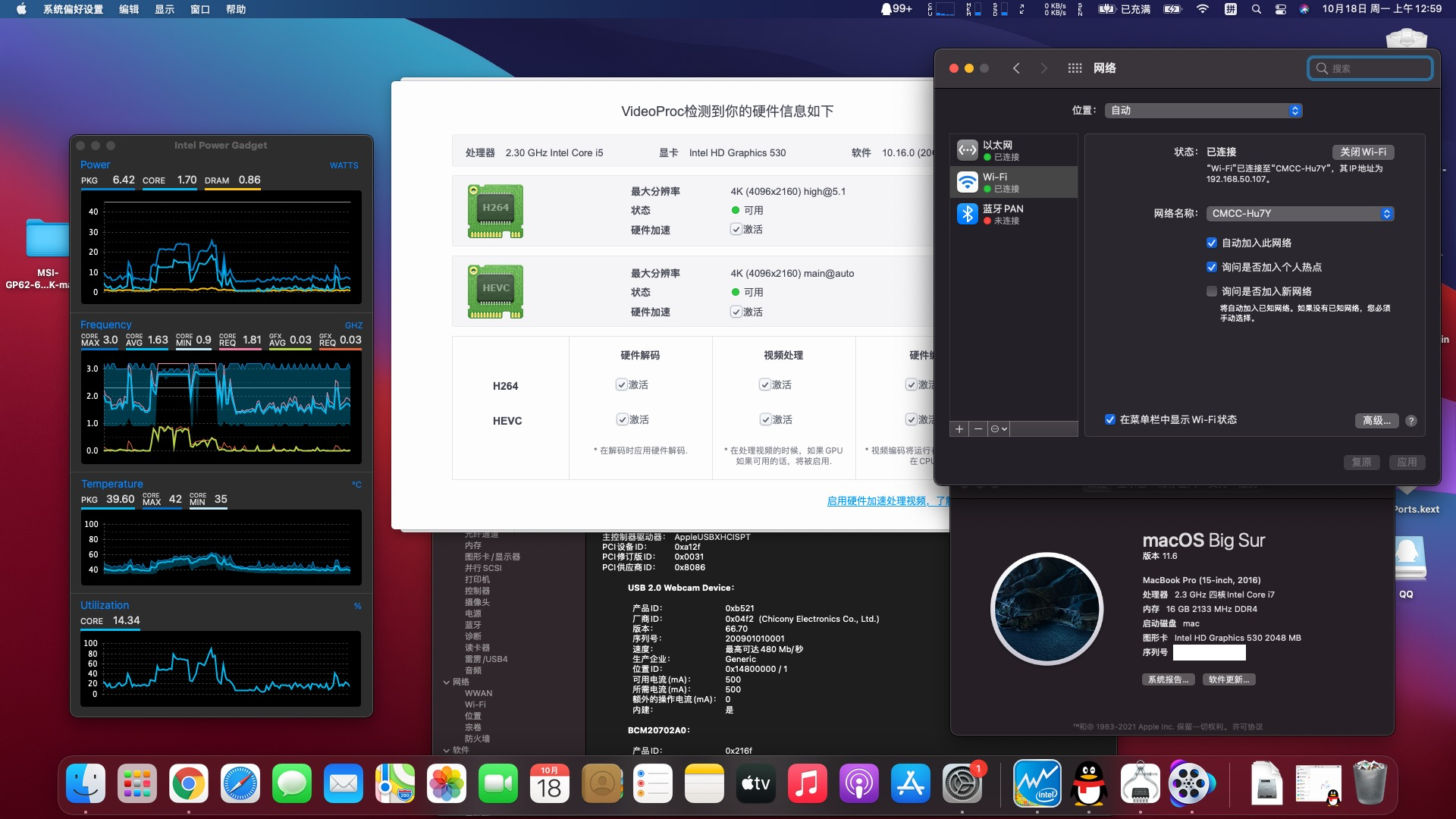Click the 关闭Wi-Fi button
This screenshot has width=1456, height=819.
(x=1363, y=152)
